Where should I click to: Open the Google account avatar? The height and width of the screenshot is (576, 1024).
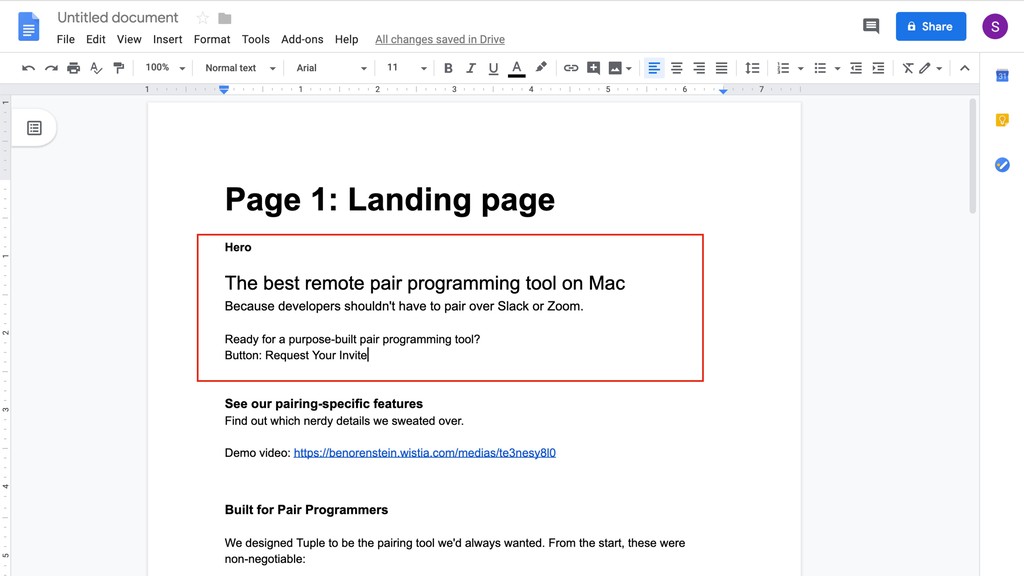(995, 27)
